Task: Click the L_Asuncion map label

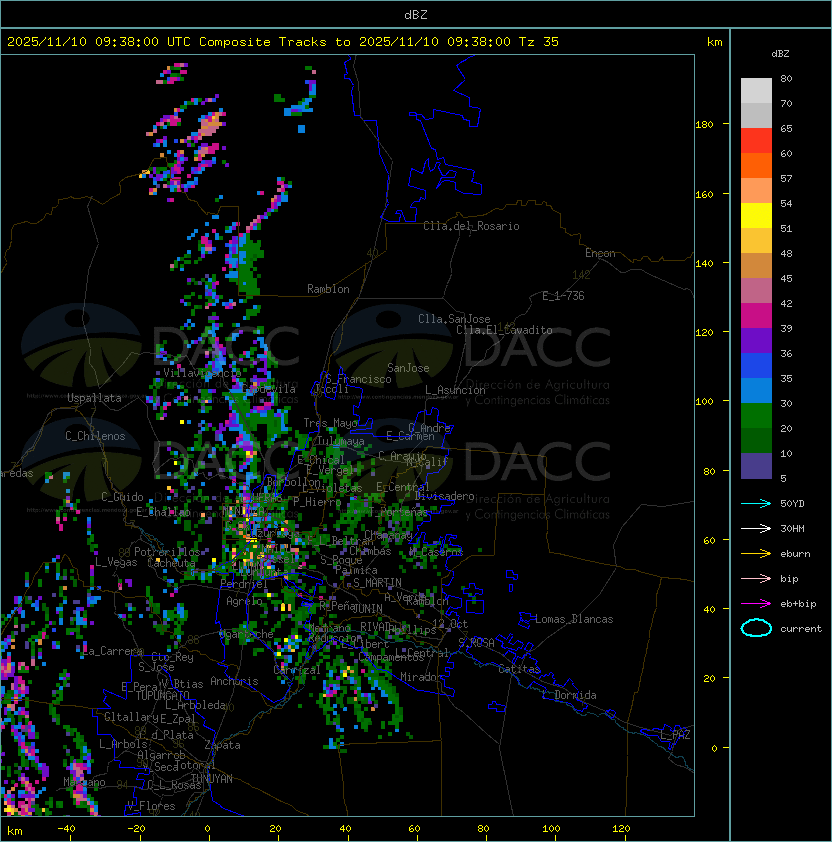Action: click(455, 390)
